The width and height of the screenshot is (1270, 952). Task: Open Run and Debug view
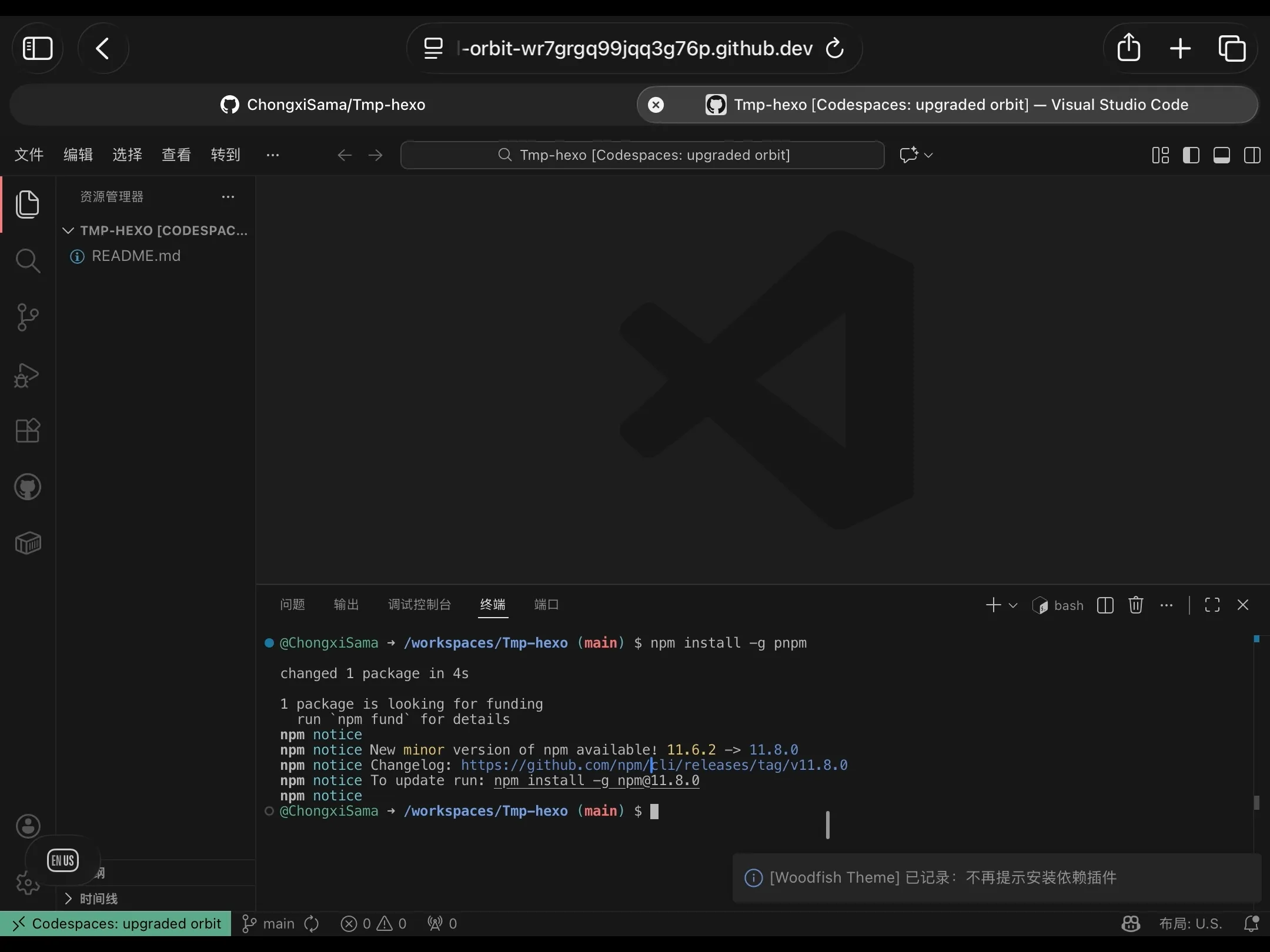28,375
